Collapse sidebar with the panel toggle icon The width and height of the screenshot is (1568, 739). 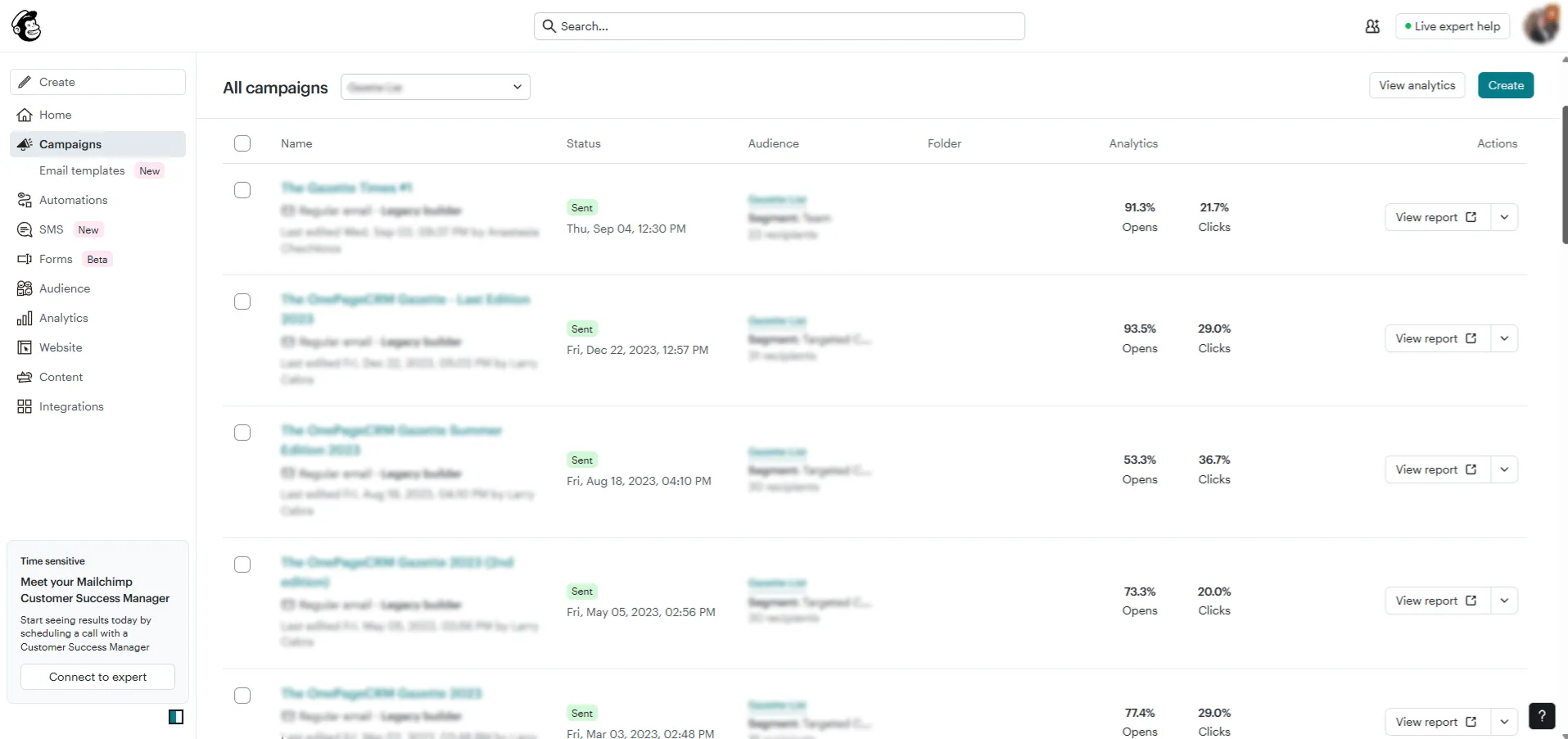click(176, 717)
